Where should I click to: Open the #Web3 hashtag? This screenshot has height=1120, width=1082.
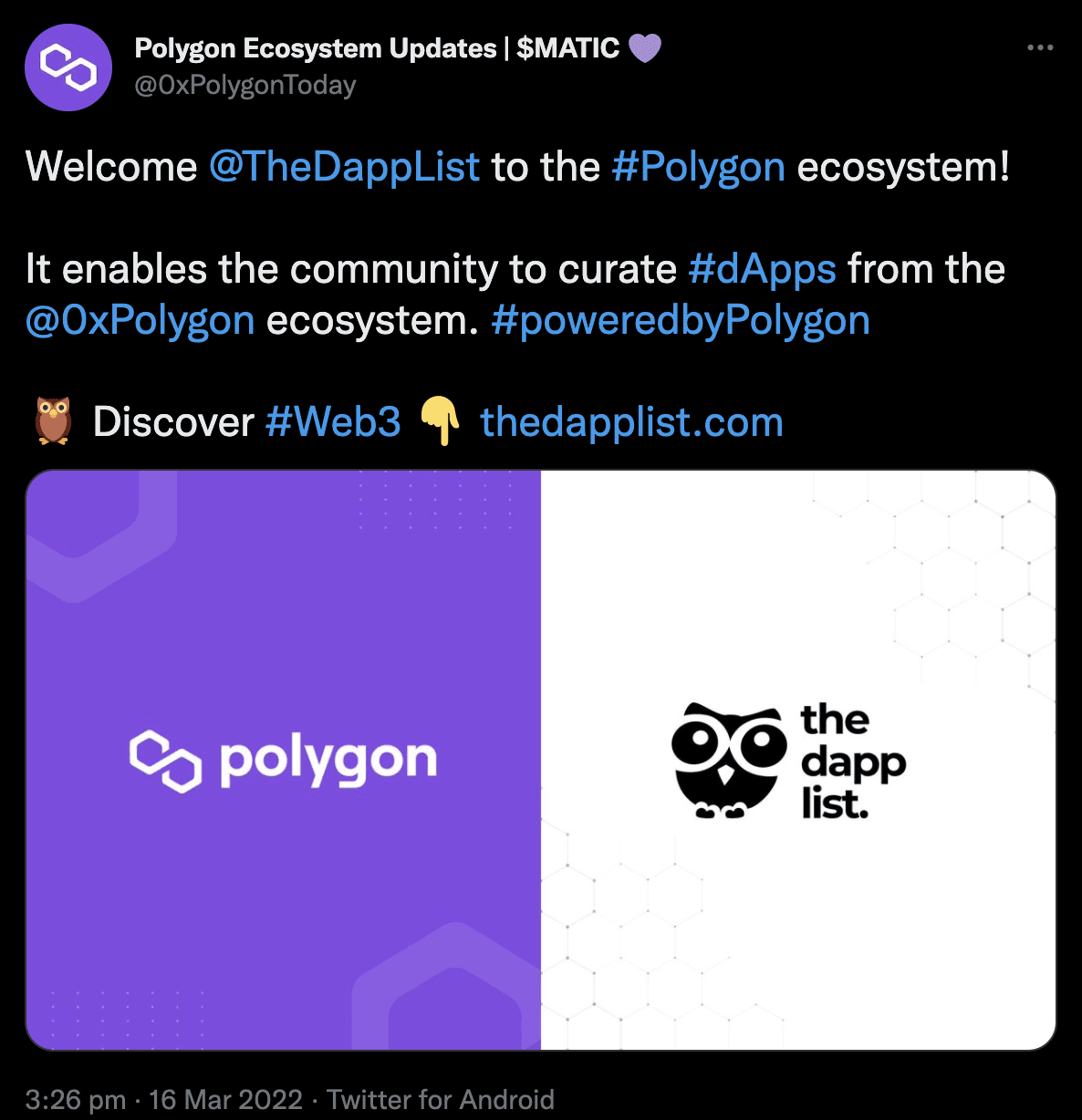(x=333, y=422)
